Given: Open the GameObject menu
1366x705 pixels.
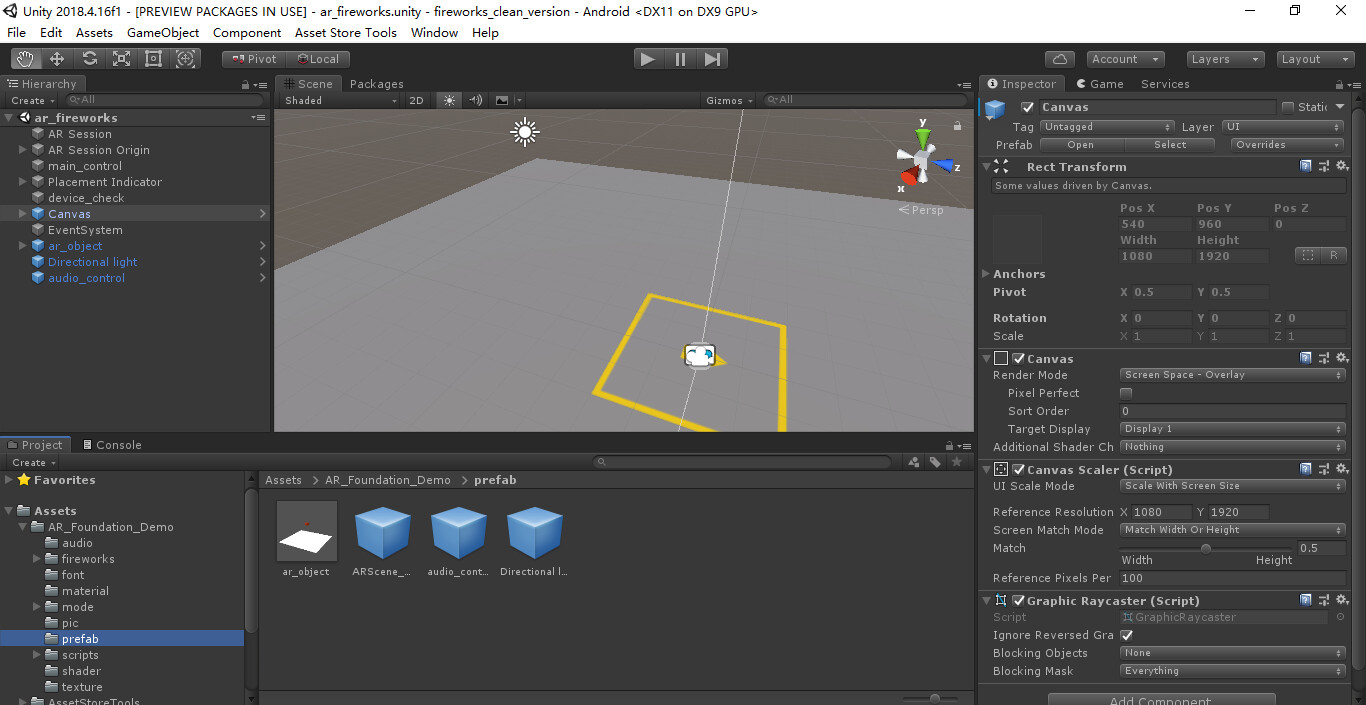Looking at the screenshot, I should tap(163, 32).
